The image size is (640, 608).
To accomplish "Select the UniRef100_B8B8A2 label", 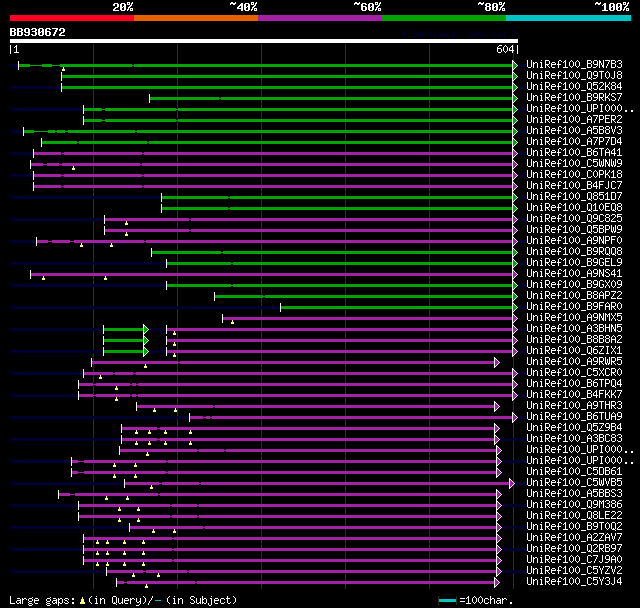I will coord(574,340).
